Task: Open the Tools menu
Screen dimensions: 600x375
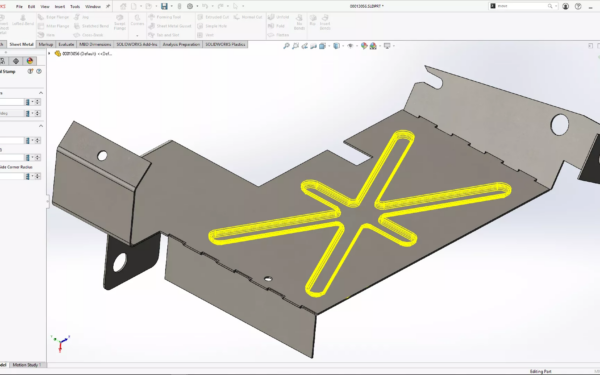Action: pyautogui.click(x=75, y=7)
